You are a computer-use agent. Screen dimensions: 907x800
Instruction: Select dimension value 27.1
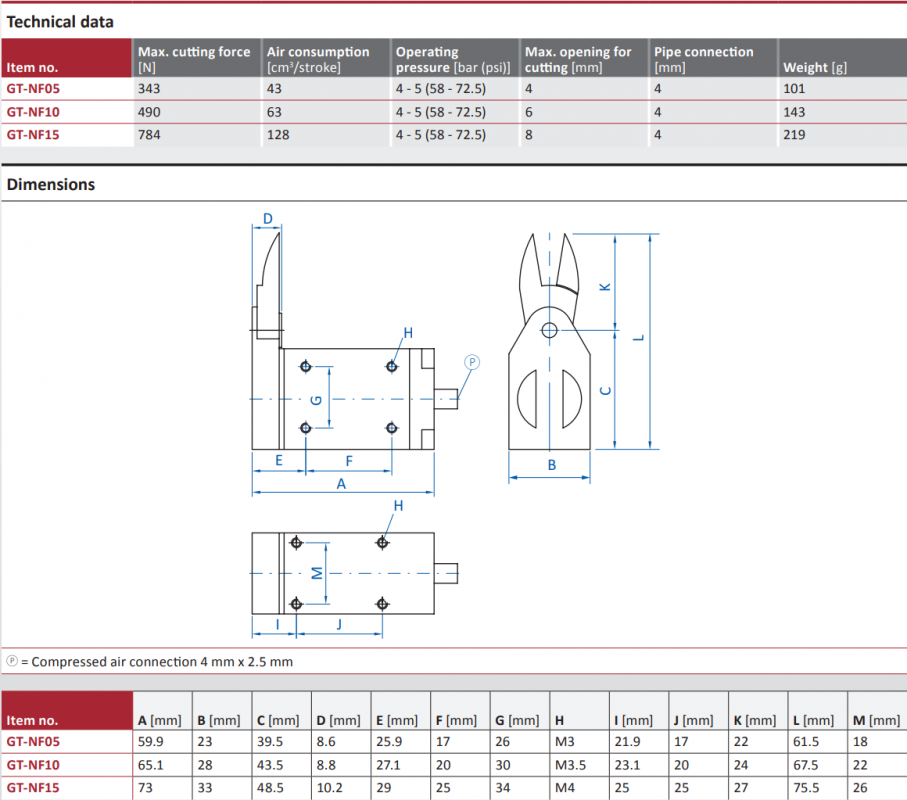(x=388, y=765)
